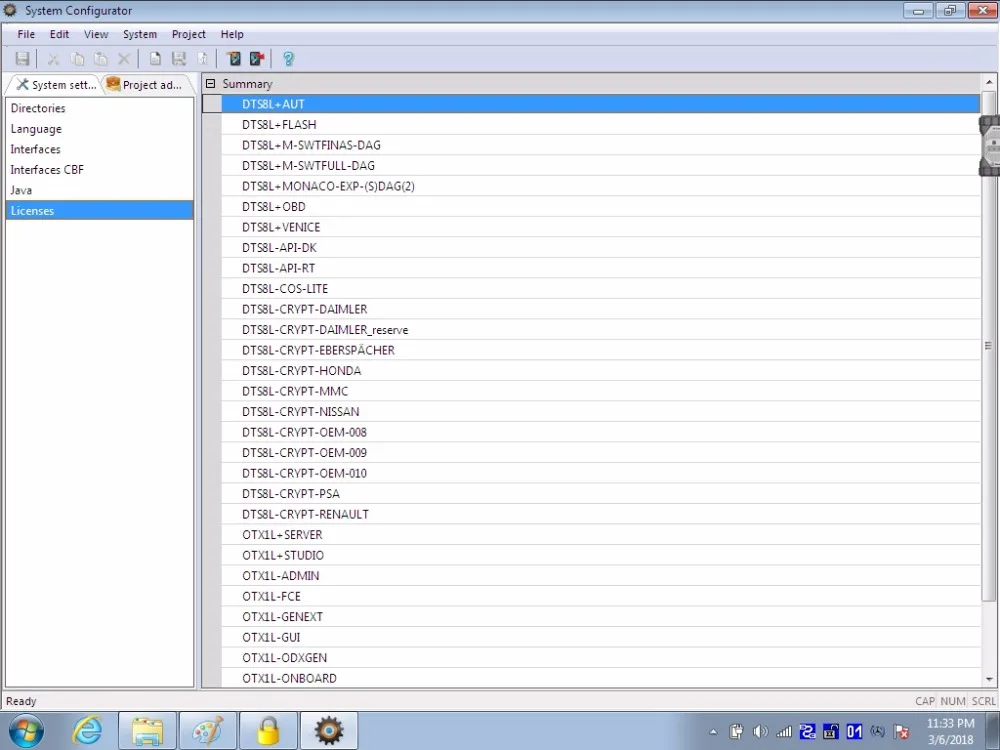Launch Internet Explorer from the taskbar
Image resolution: width=1000 pixels, height=750 pixels.
[87, 731]
